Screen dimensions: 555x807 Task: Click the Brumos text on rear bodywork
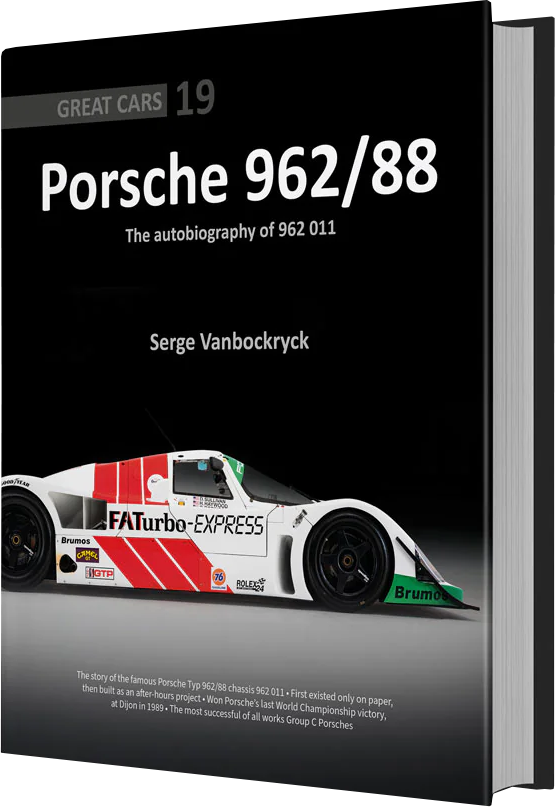click(x=75, y=540)
